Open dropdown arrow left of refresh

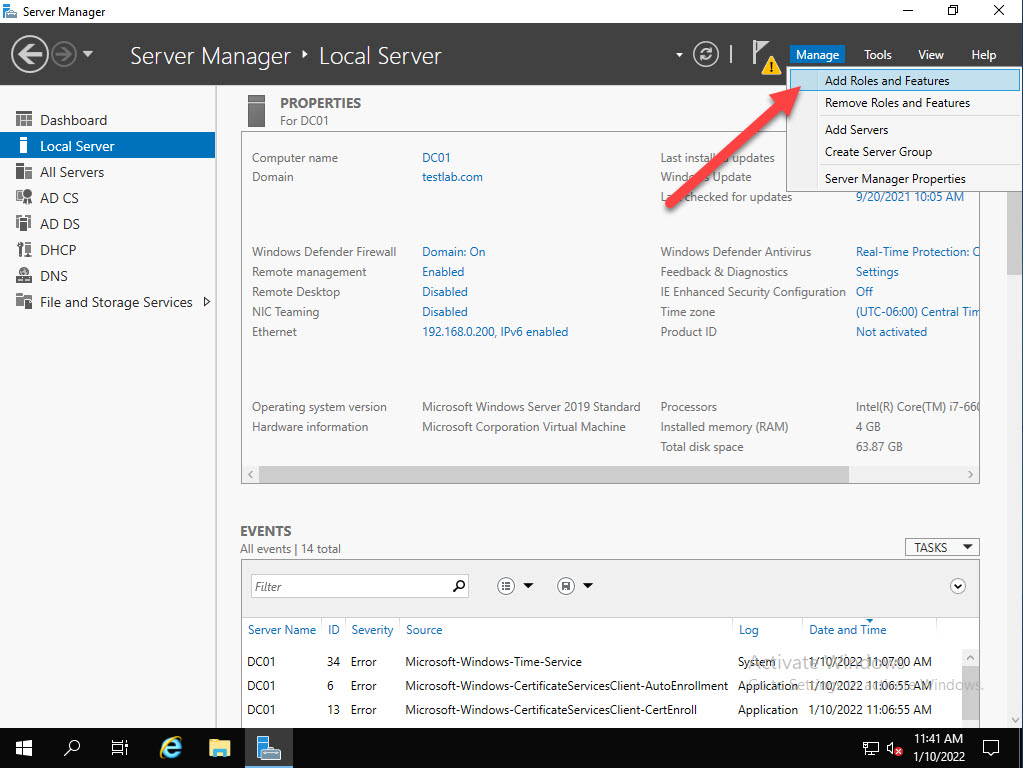coord(679,55)
